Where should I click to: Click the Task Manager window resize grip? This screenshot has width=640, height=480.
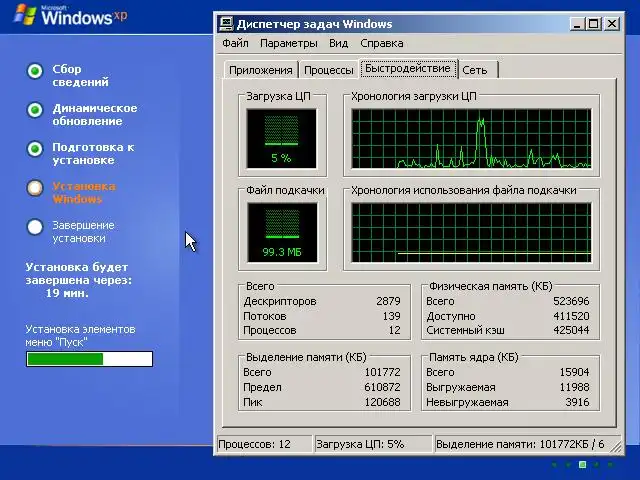click(x=617, y=447)
